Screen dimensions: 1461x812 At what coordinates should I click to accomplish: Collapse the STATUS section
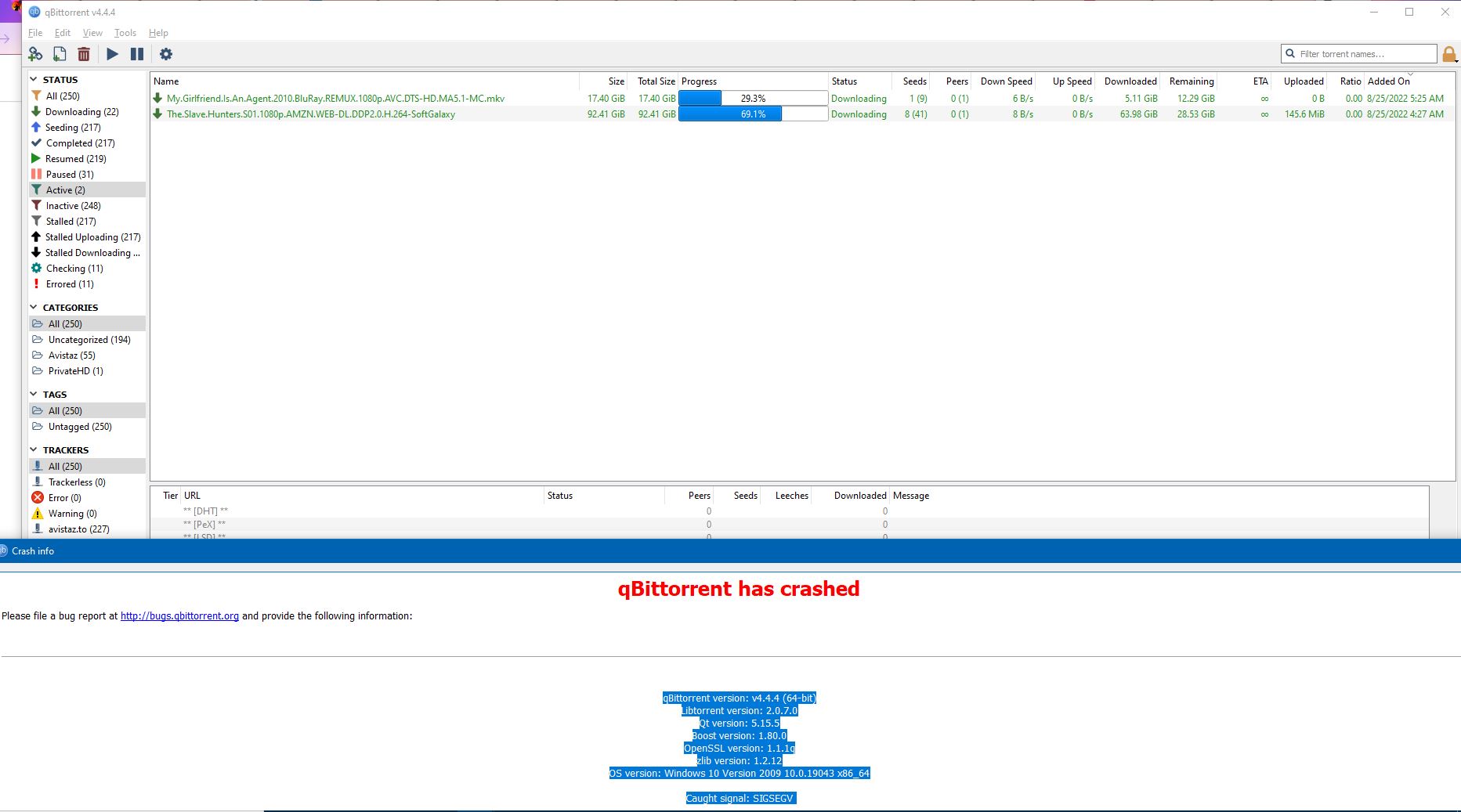(34, 79)
